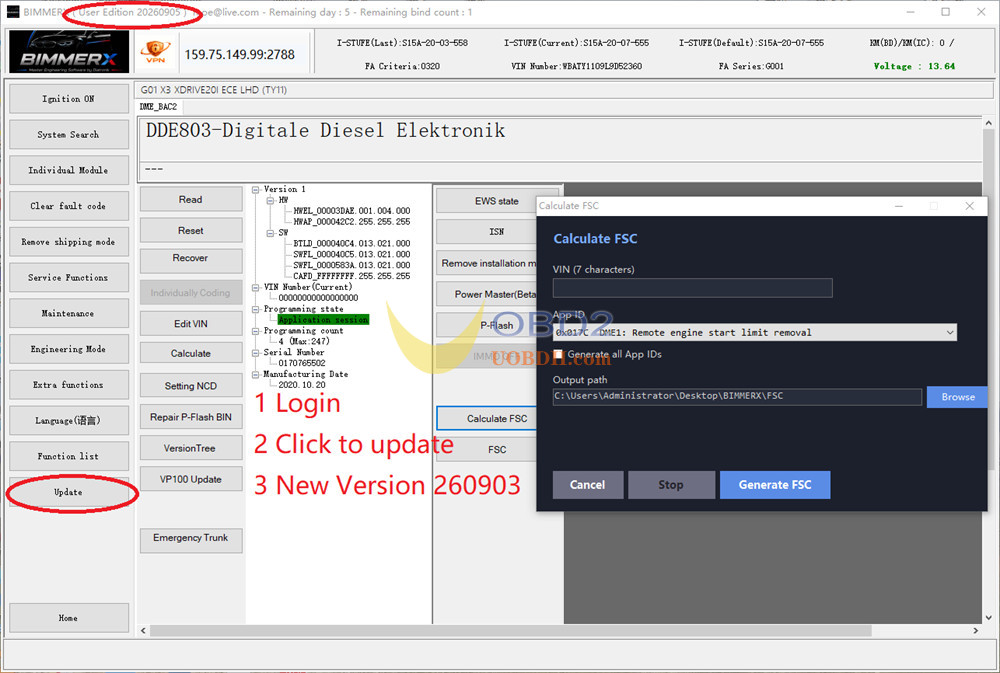Image resolution: width=1000 pixels, height=673 pixels.
Task: Collapse the Version 1 tree node
Action: [x=256, y=189]
